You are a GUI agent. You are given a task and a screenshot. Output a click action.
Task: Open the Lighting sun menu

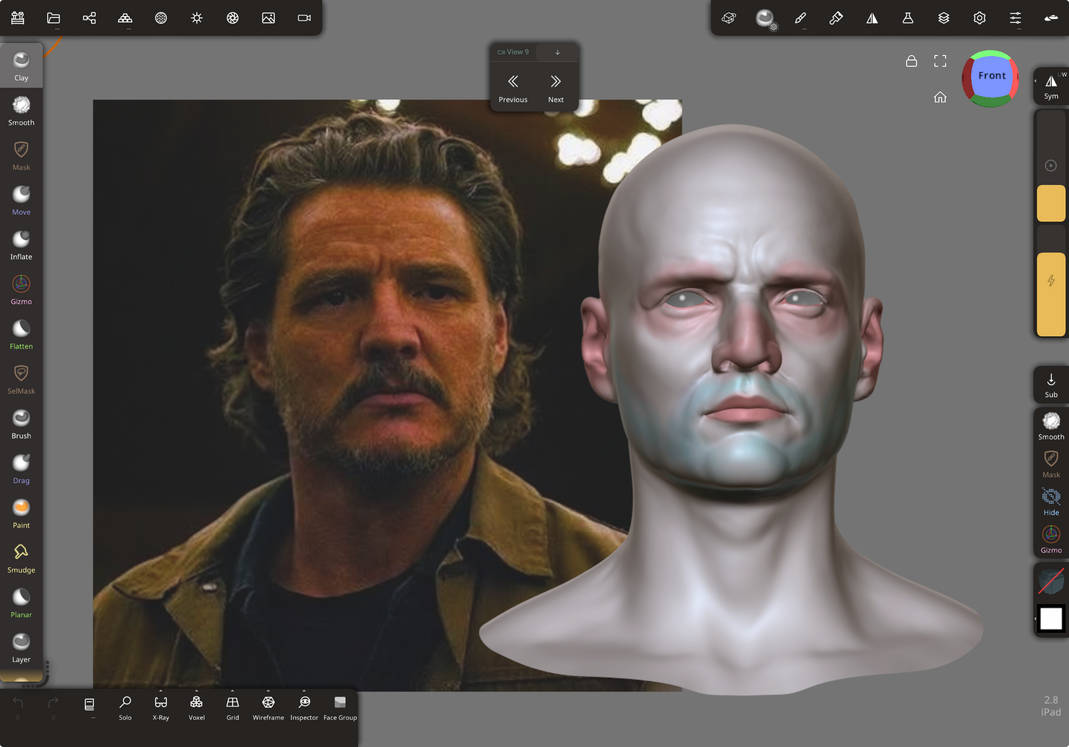coord(197,18)
